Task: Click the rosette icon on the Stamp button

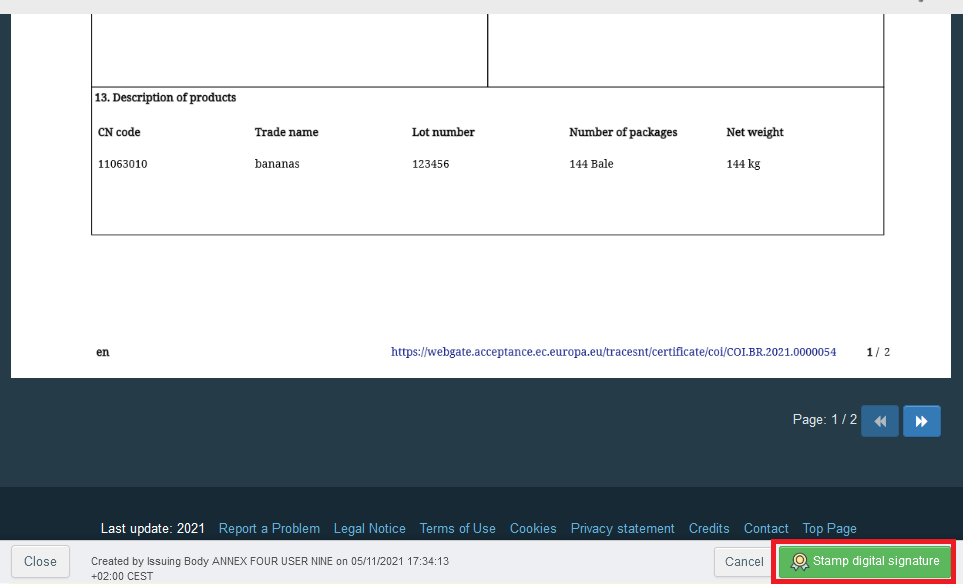Action: (x=799, y=561)
